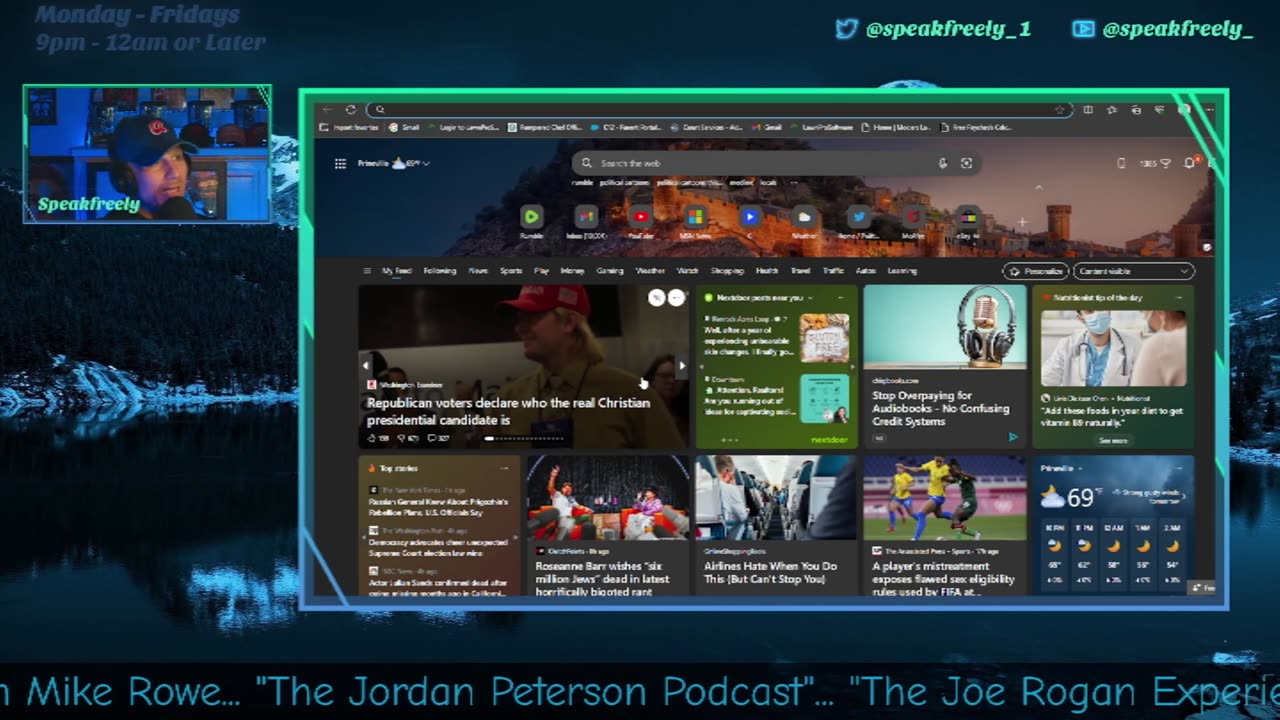
Task: Open the Free Paycheck Calc bookmark
Action: [x=976, y=127]
